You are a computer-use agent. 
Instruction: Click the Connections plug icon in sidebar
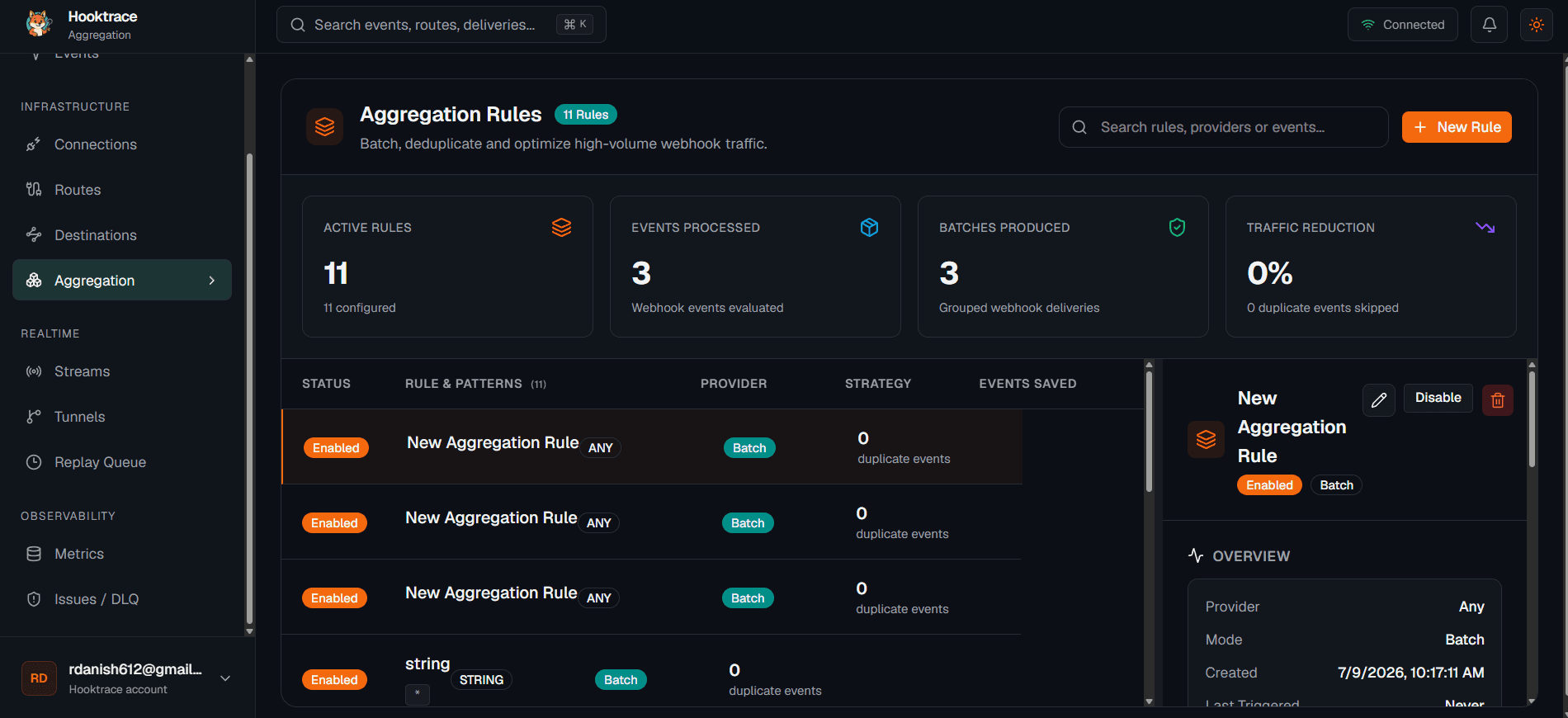(x=34, y=144)
